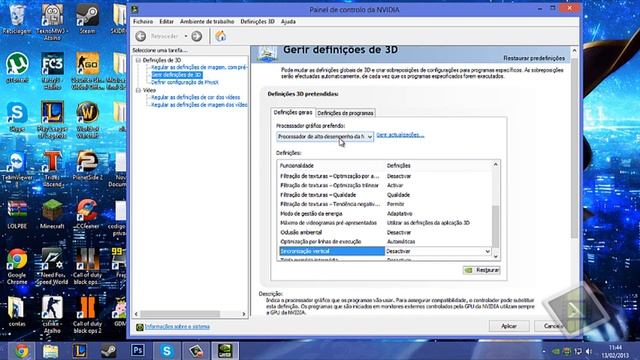Select the Oclusão ambiental setting row
The height and width of the screenshot is (360, 640).
(x=385, y=232)
